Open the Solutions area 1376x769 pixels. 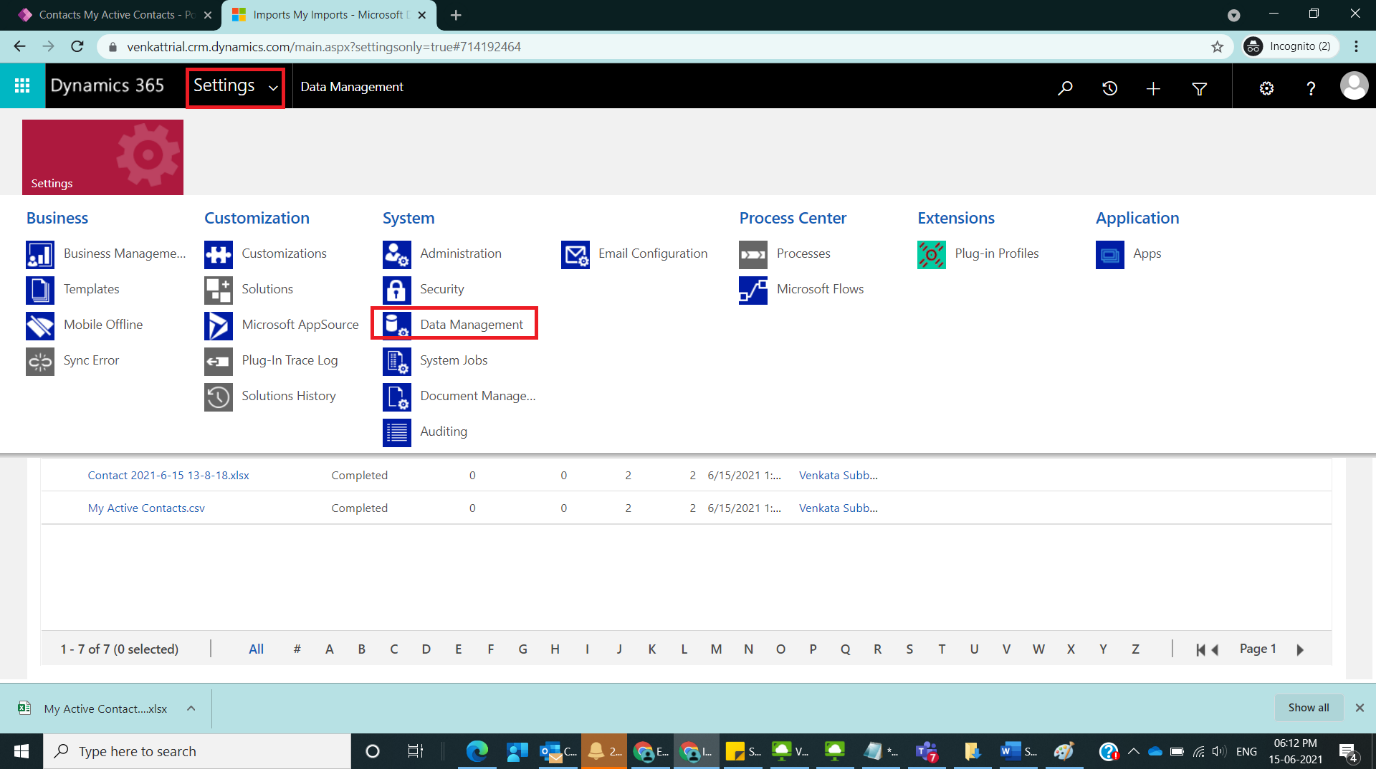268,289
